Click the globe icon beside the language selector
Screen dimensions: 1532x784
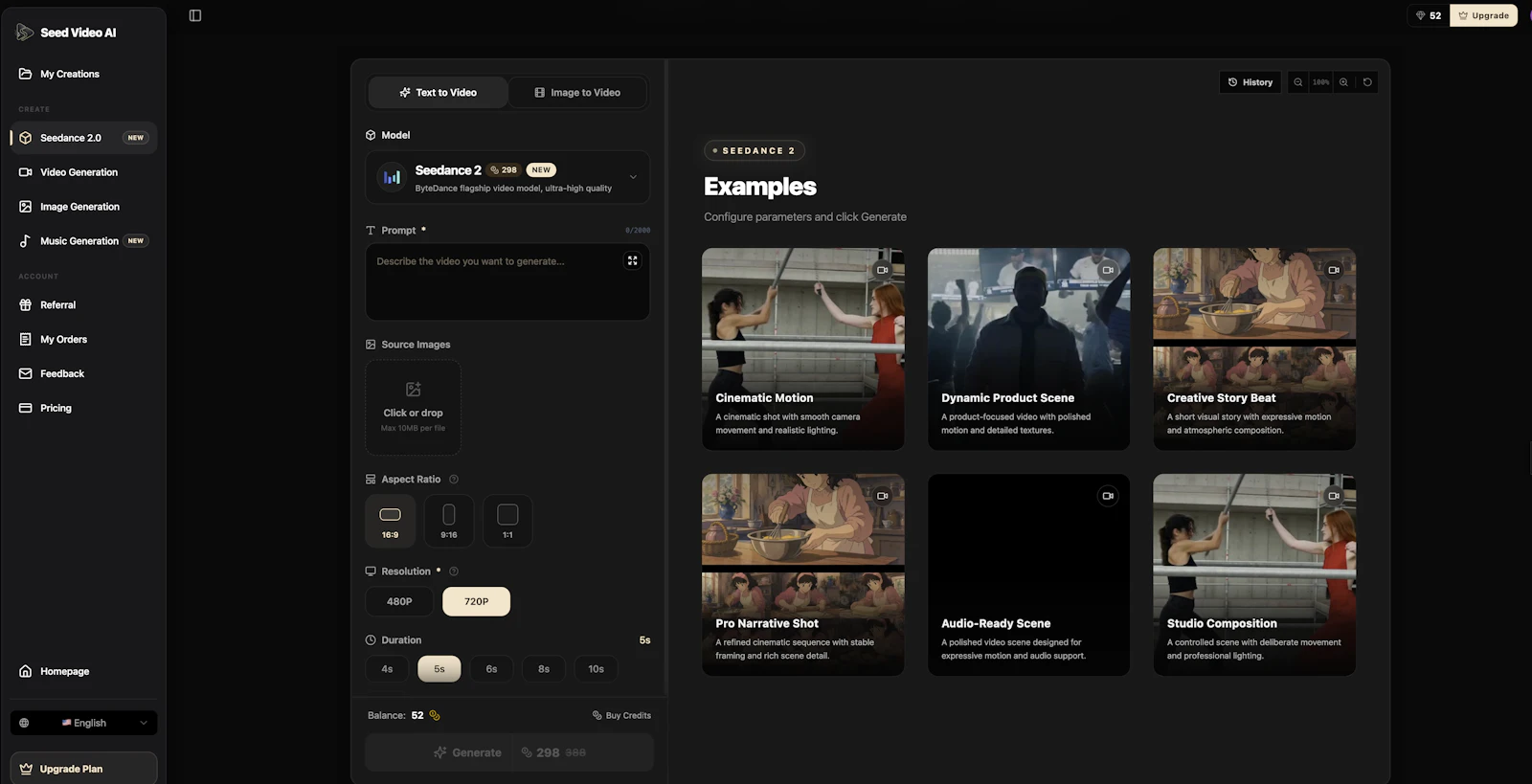24,723
